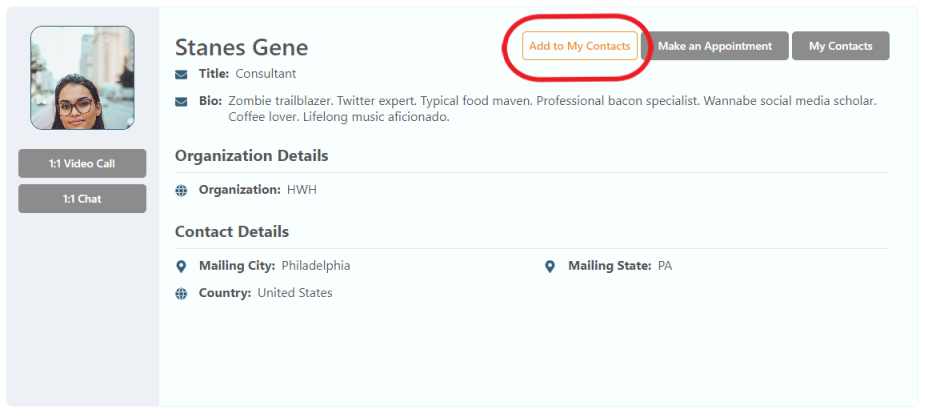Start a 1:1 Video Call
Screen dimensions: 925x418
[82, 163]
